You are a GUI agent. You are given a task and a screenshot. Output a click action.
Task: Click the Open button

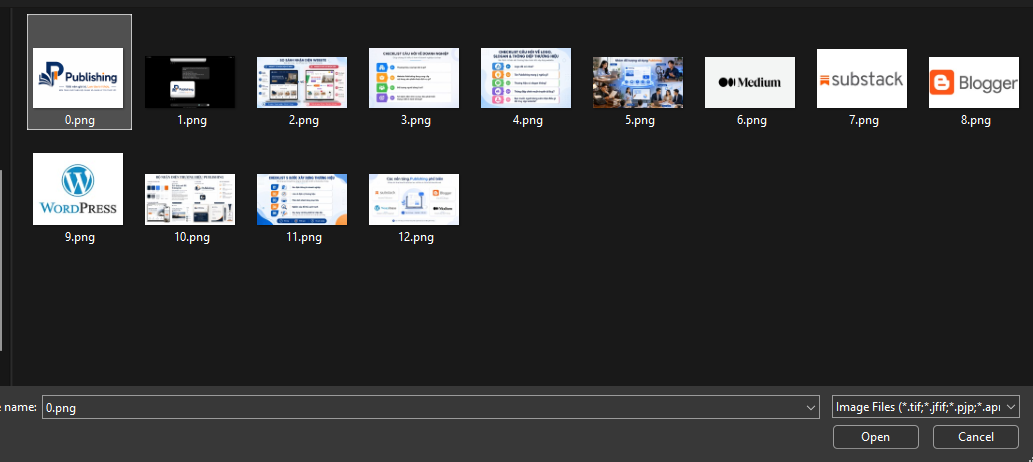876,437
